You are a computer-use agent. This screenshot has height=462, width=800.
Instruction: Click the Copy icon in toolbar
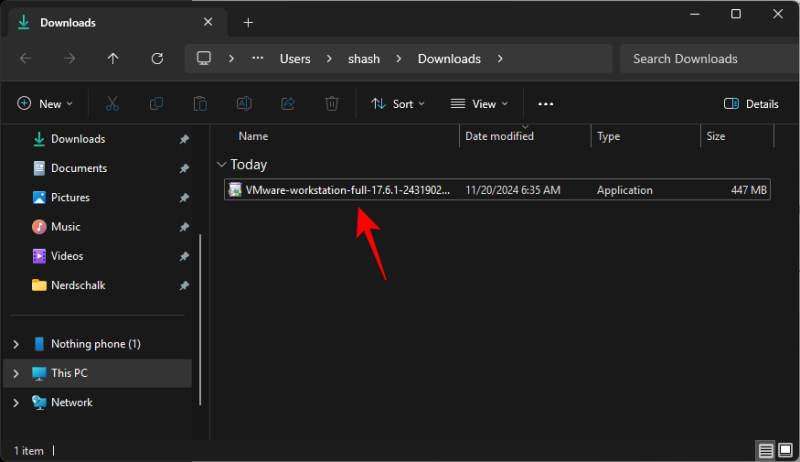[x=156, y=103]
